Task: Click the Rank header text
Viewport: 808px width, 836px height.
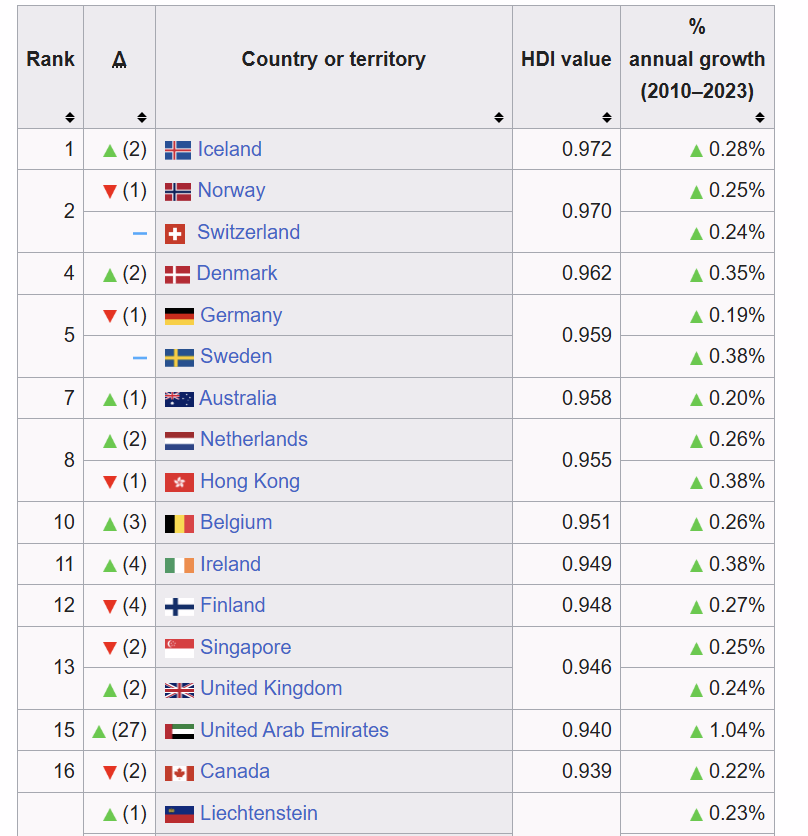Action: (51, 59)
